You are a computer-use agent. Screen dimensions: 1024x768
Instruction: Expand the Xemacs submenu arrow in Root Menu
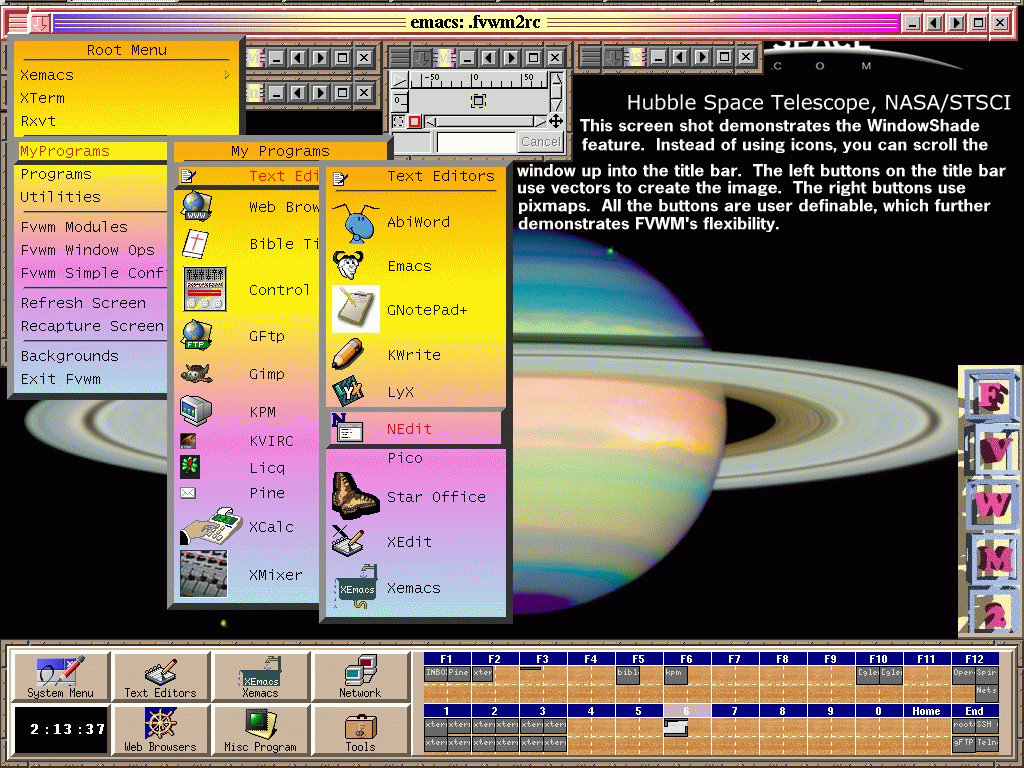[x=227, y=75]
